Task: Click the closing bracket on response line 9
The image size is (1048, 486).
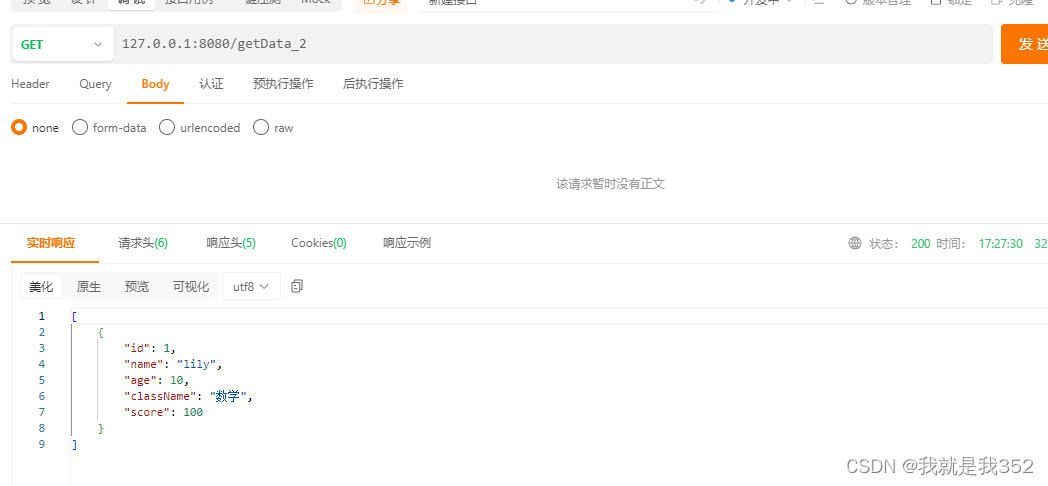Action: coord(74,445)
